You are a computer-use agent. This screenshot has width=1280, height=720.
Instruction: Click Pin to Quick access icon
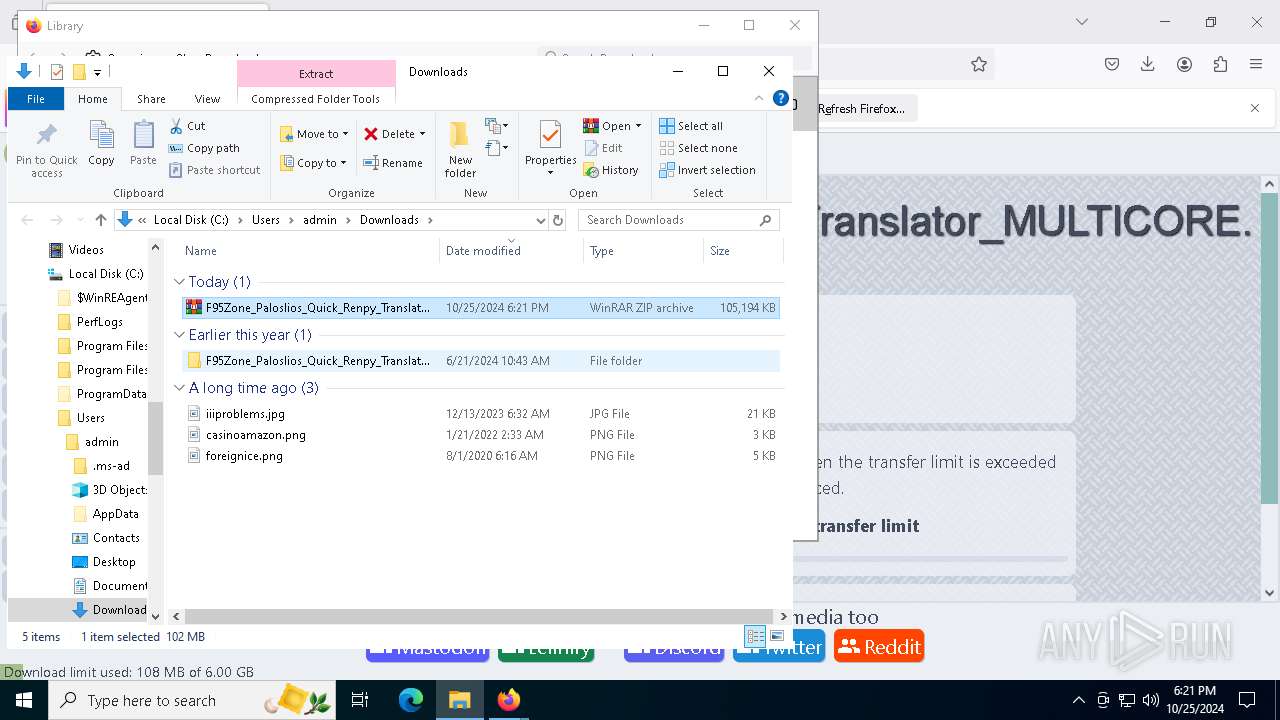click(46, 148)
